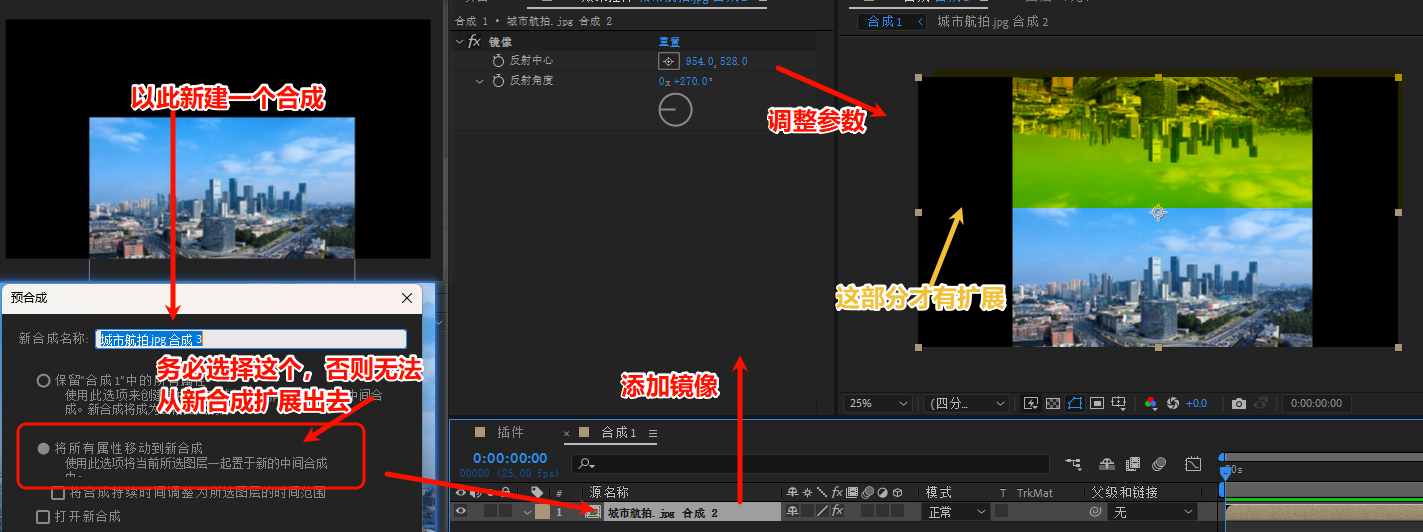Expand the 城市航拍.jpg 合成 2 layer twirl
This screenshot has width=1423, height=532.
[x=527, y=512]
